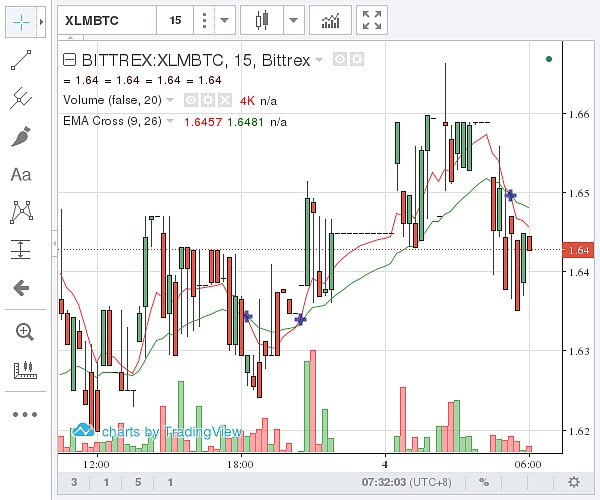
Task: Toggle fullscreen chart mode
Action: click(372, 20)
